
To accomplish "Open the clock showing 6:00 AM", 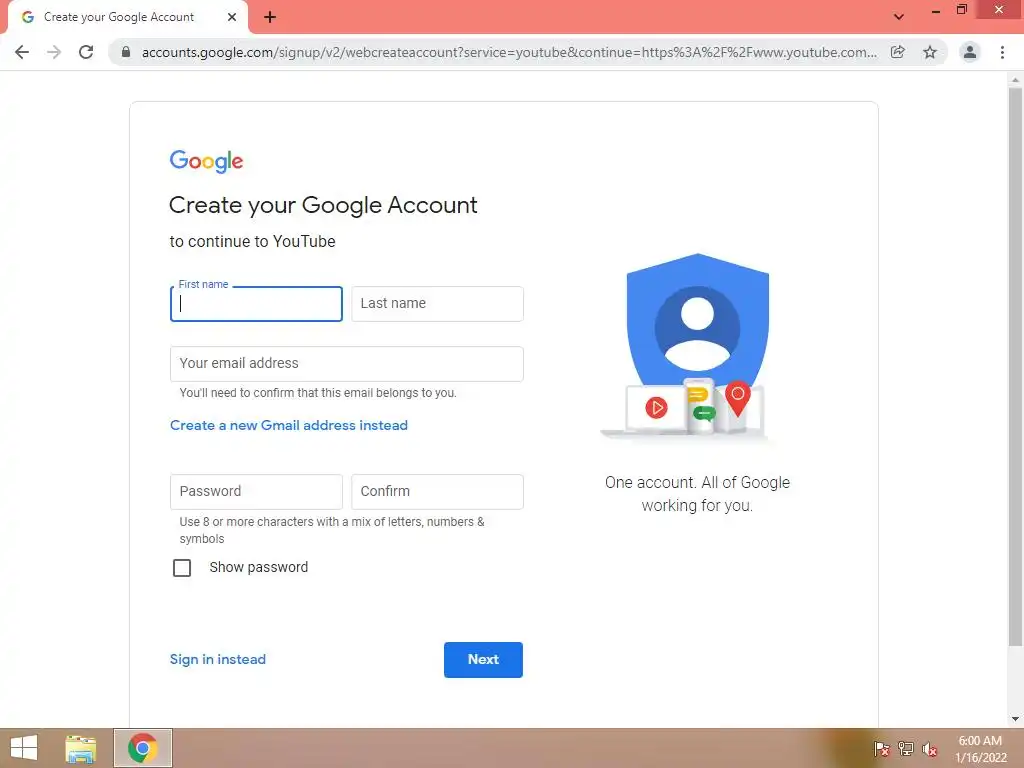I will [x=980, y=749].
